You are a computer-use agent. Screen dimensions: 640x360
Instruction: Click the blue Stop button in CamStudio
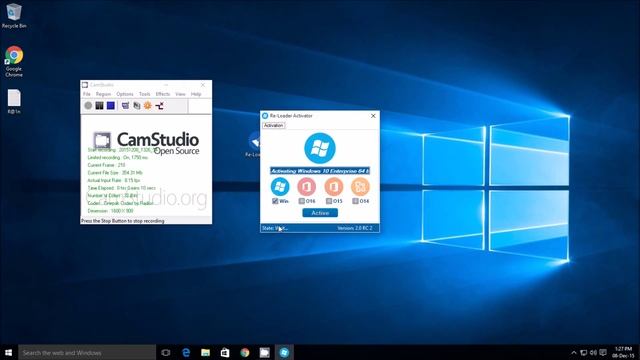point(111,106)
